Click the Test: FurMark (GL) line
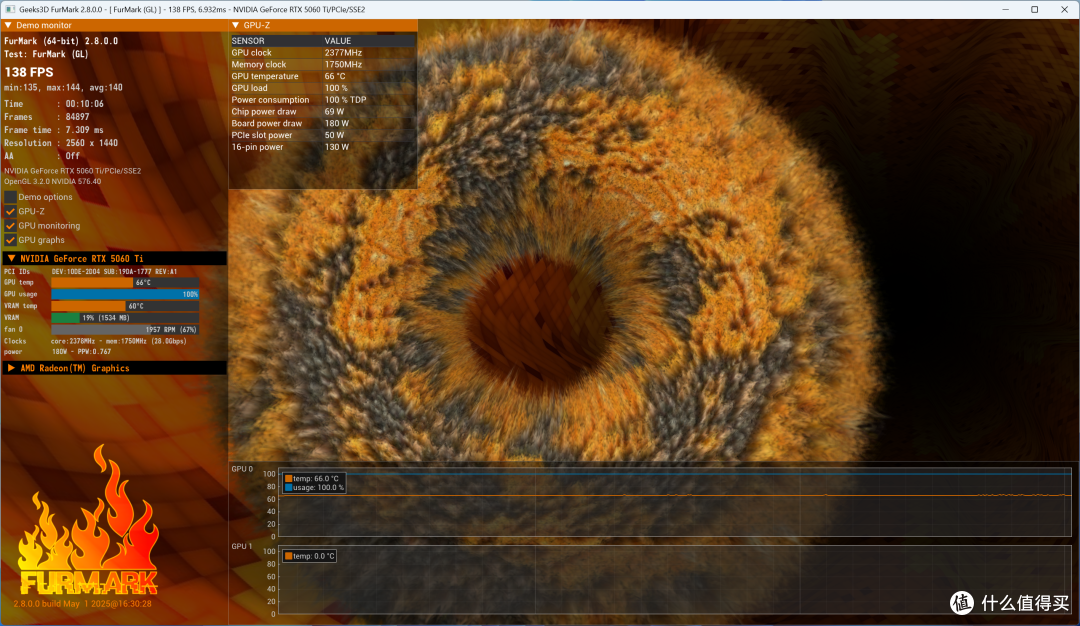Screen dimensions: 1080x626 (x=46, y=54)
